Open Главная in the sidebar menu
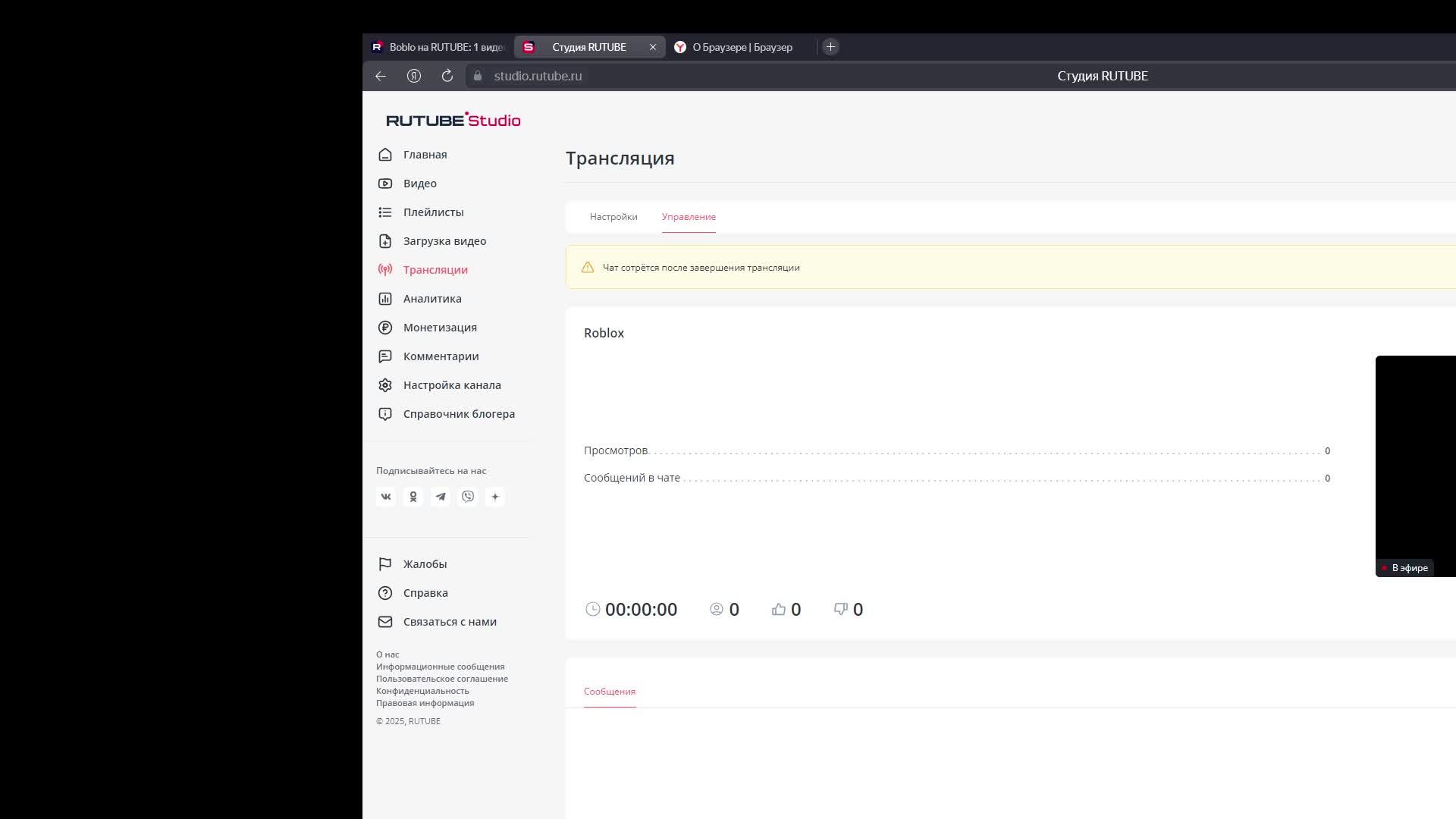1456x819 pixels. pos(425,155)
